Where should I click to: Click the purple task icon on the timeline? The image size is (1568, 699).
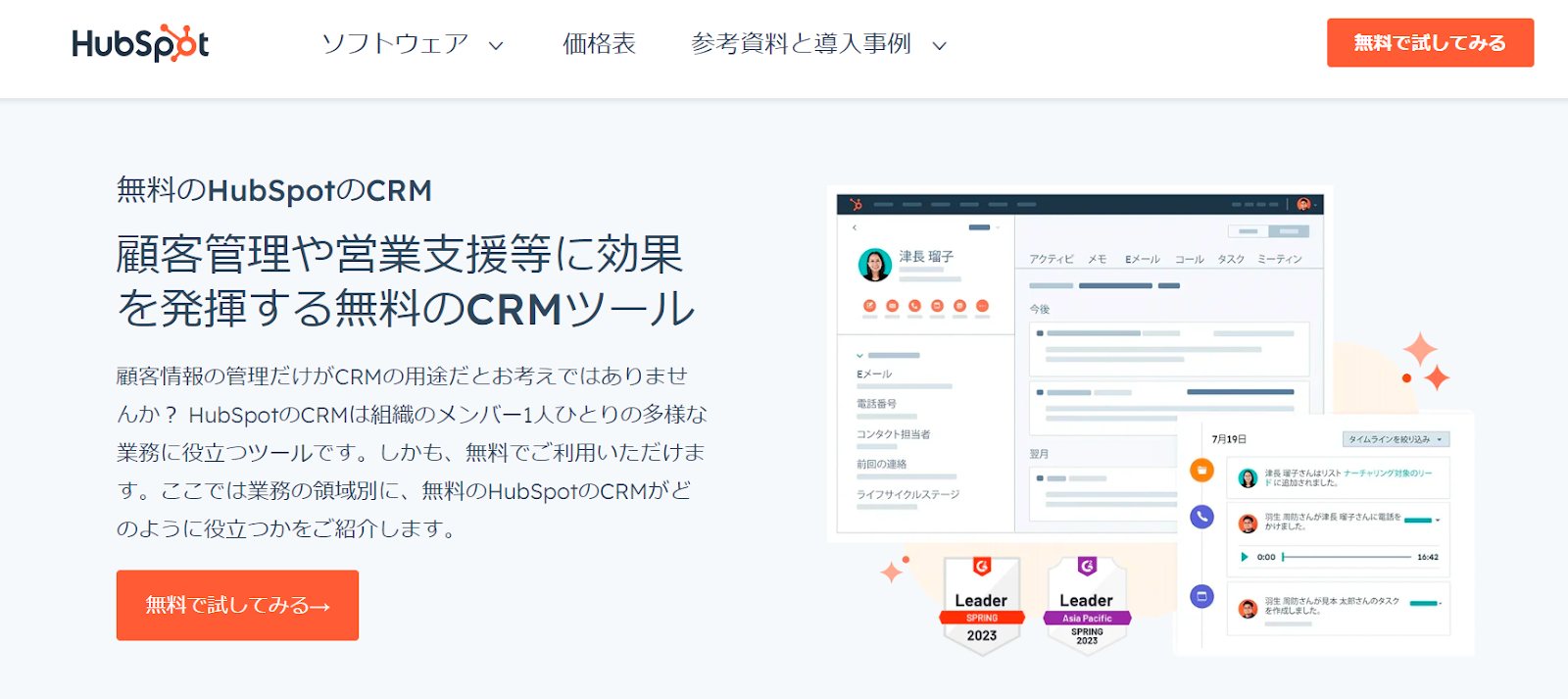1201,596
